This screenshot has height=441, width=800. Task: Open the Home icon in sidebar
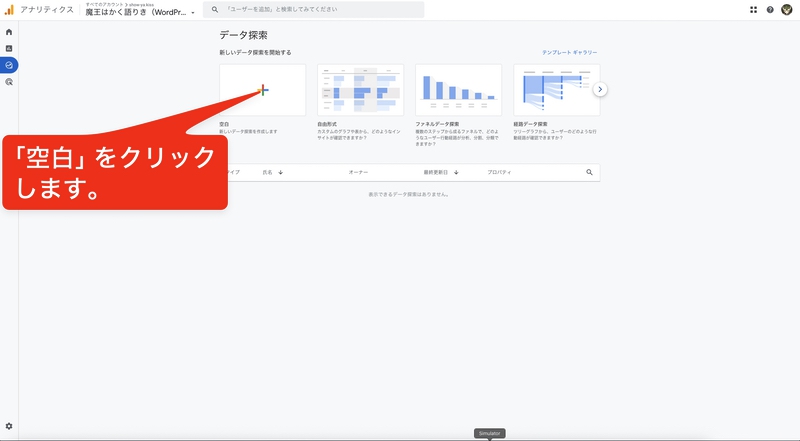pyautogui.click(x=9, y=32)
